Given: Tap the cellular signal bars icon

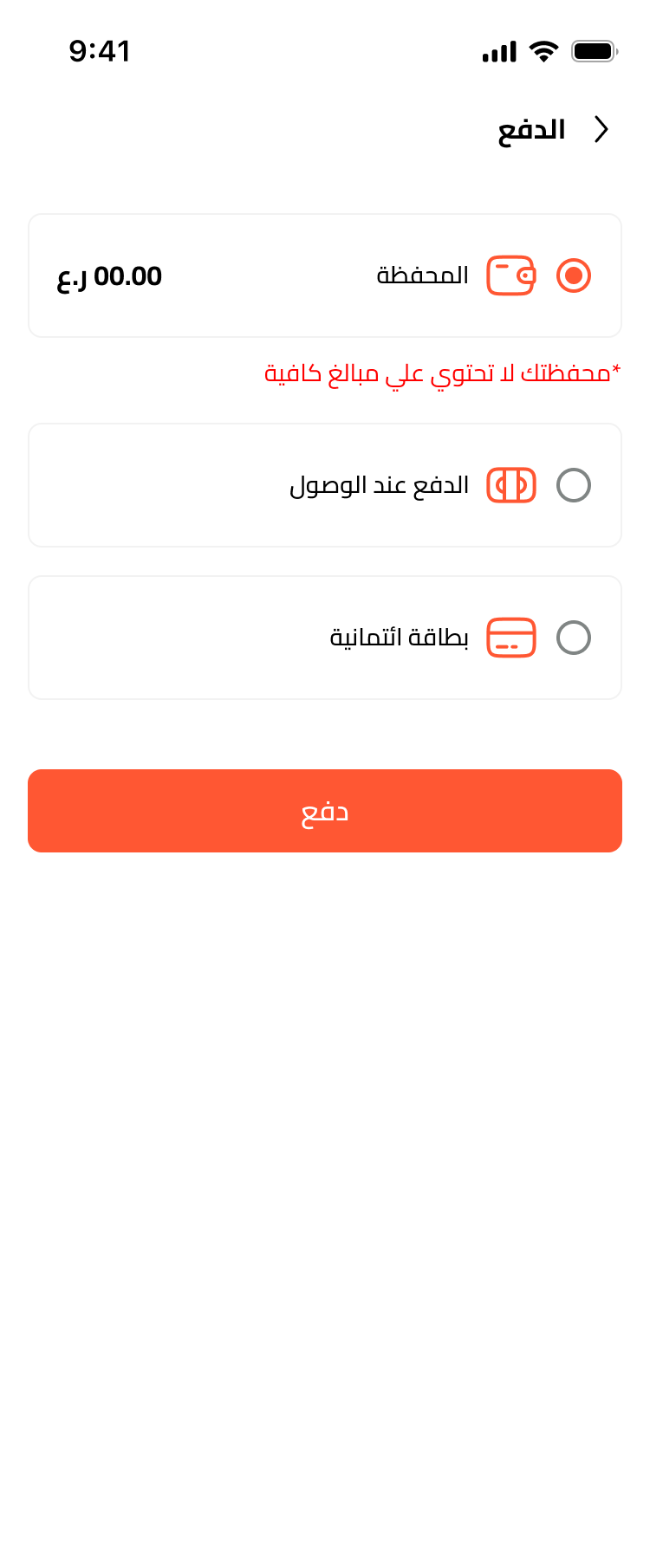Looking at the screenshot, I should coord(499,52).
